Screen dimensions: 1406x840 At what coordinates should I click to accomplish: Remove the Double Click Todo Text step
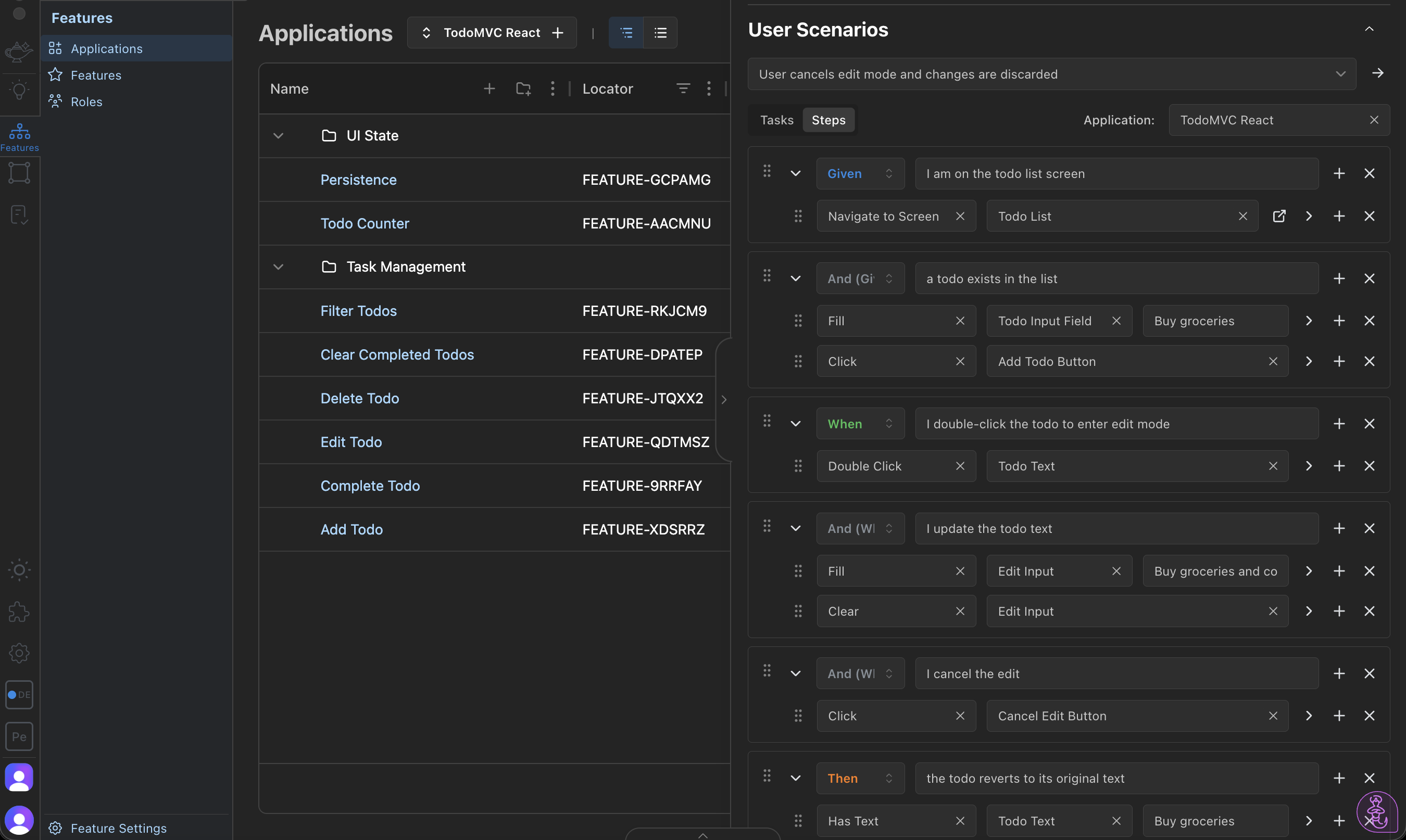tap(1369, 466)
